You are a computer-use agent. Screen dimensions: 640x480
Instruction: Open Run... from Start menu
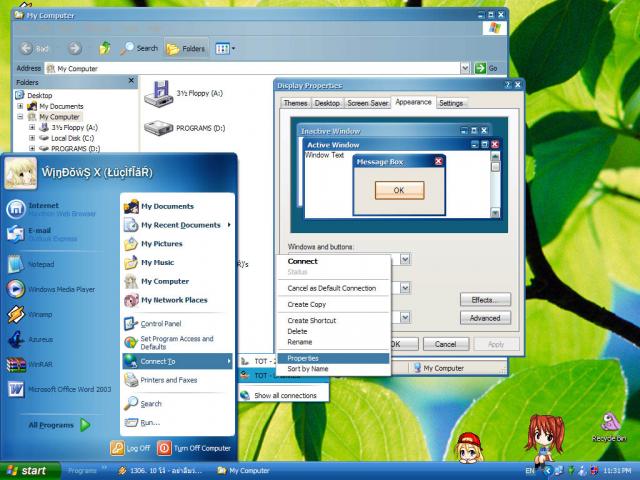177,422
